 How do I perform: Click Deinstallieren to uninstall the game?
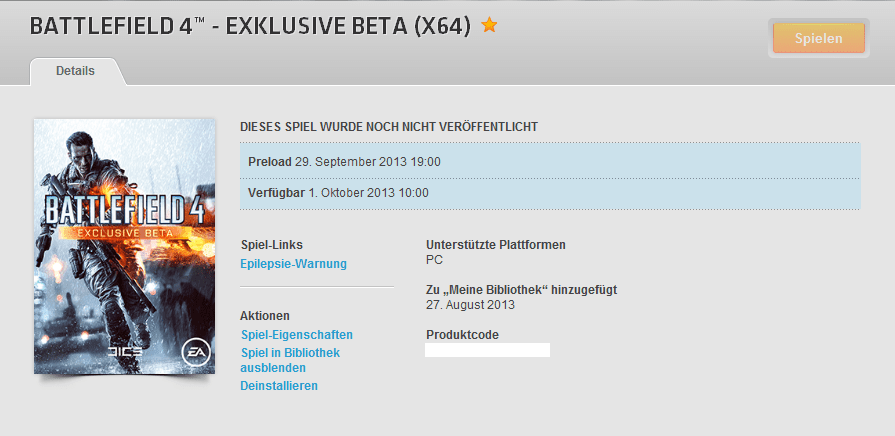pyautogui.click(x=279, y=386)
